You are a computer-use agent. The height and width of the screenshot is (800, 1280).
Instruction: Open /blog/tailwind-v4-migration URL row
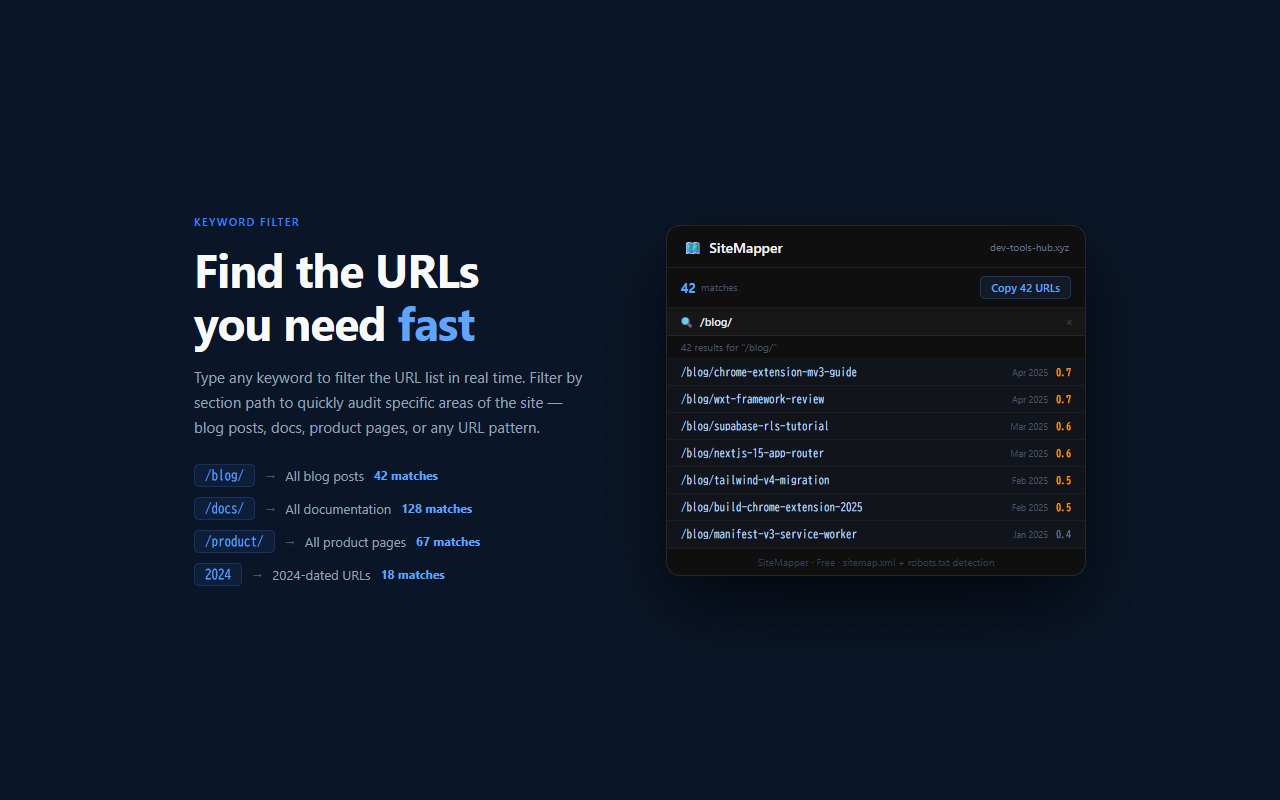876,480
